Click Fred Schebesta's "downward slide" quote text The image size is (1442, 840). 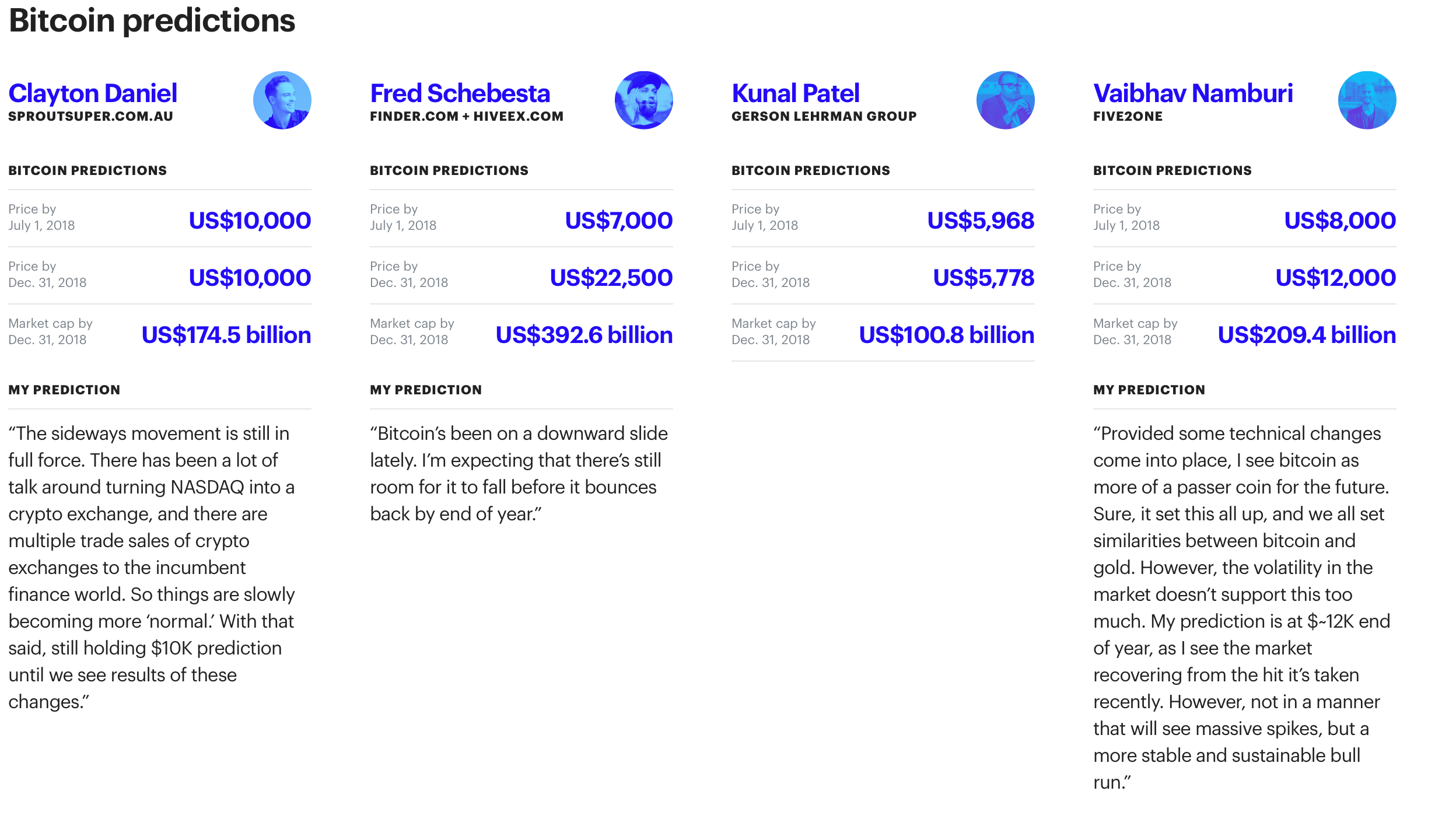coord(519,473)
